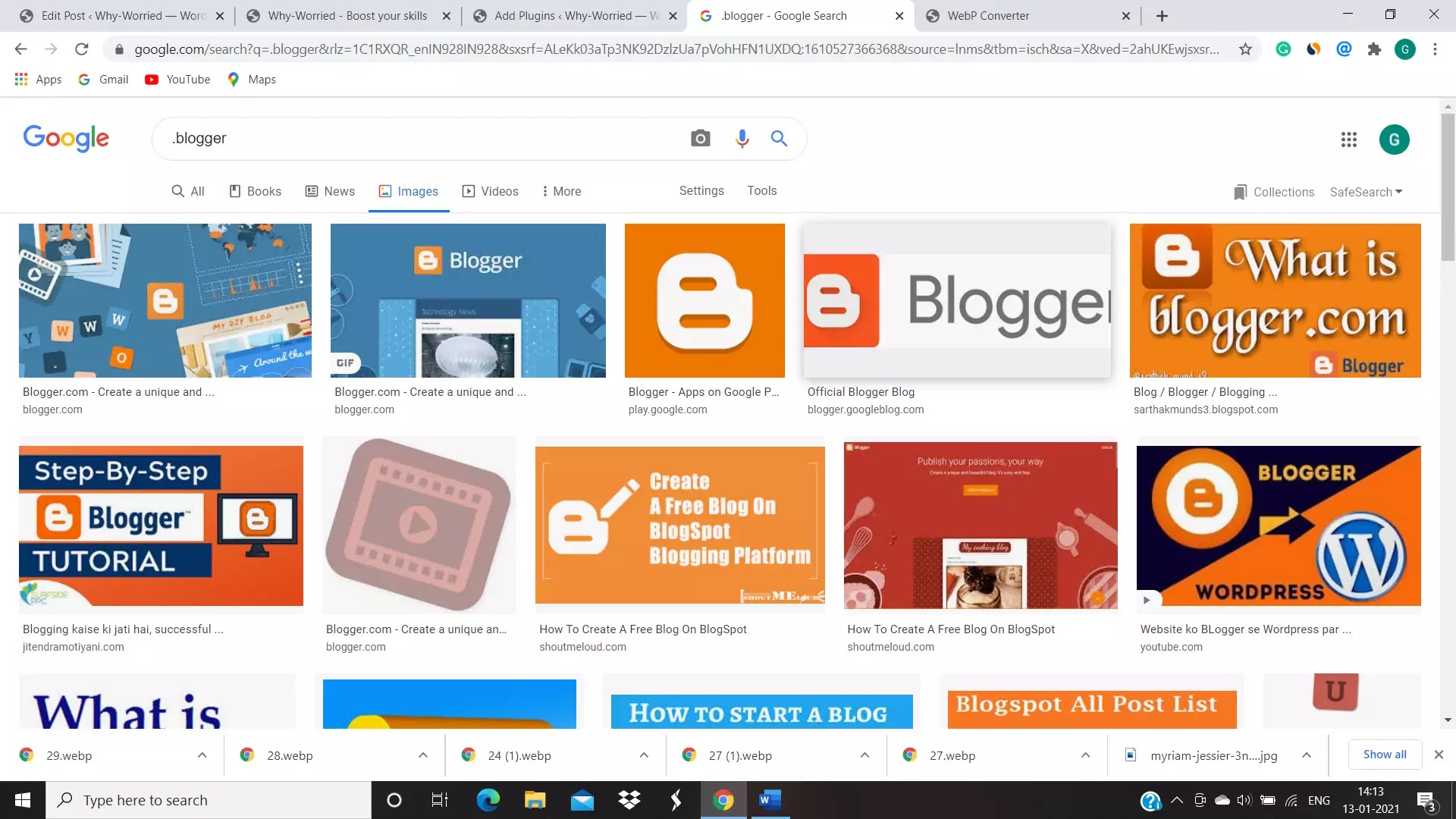Reload the current page
The height and width of the screenshot is (819, 1456).
coord(81,49)
